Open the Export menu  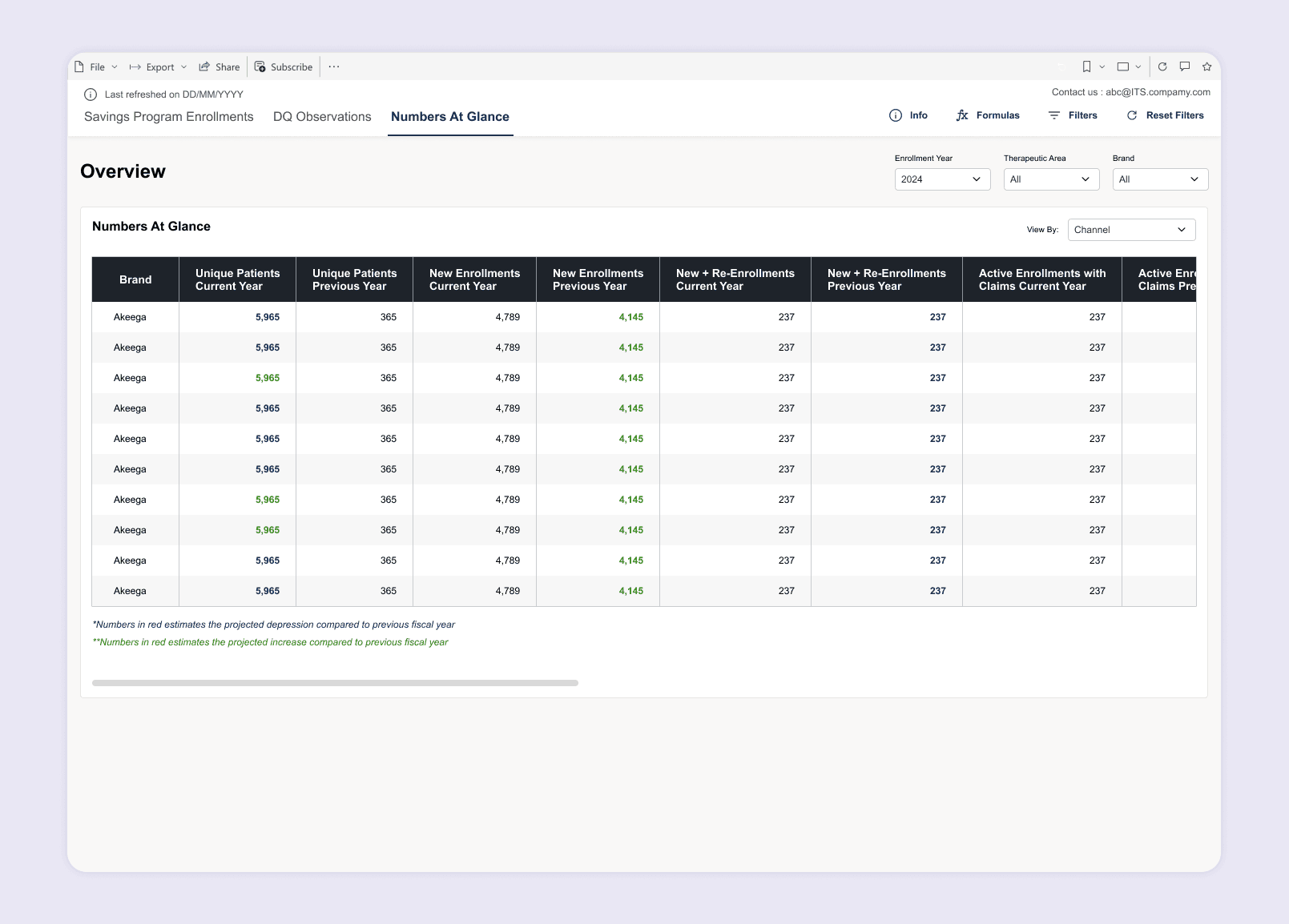coord(158,67)
